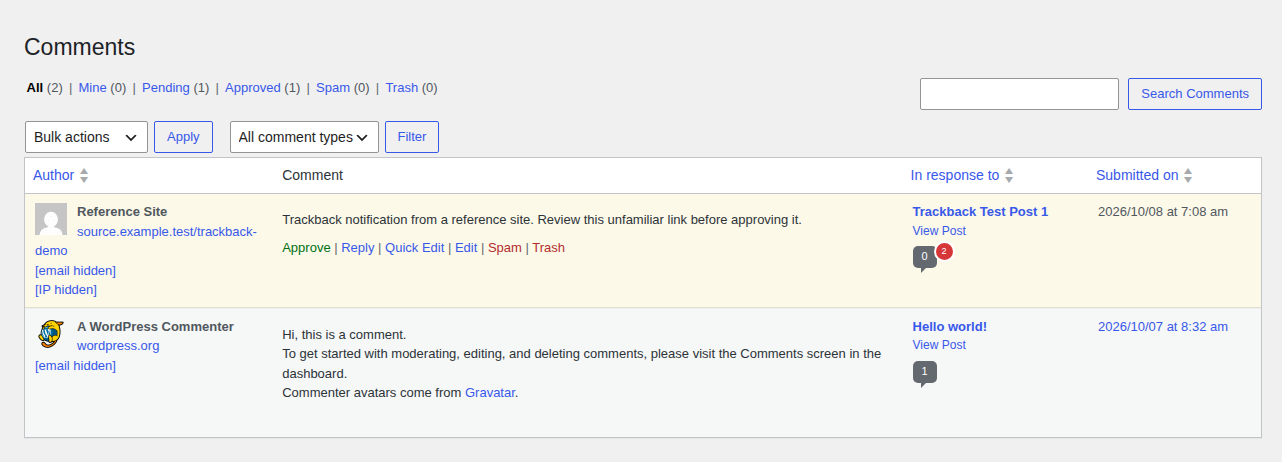Image resolution: width=1282 pixels, height=462 pixels.
Task: Reply to the trackback comment
Action: [358, 248]
